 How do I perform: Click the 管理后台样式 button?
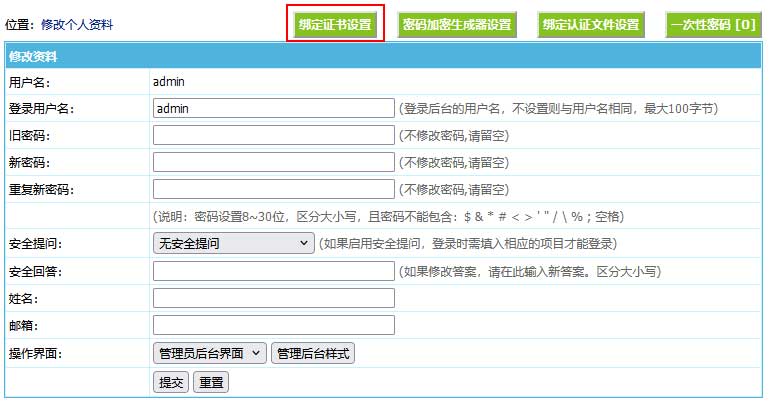(x=313, y=353)
